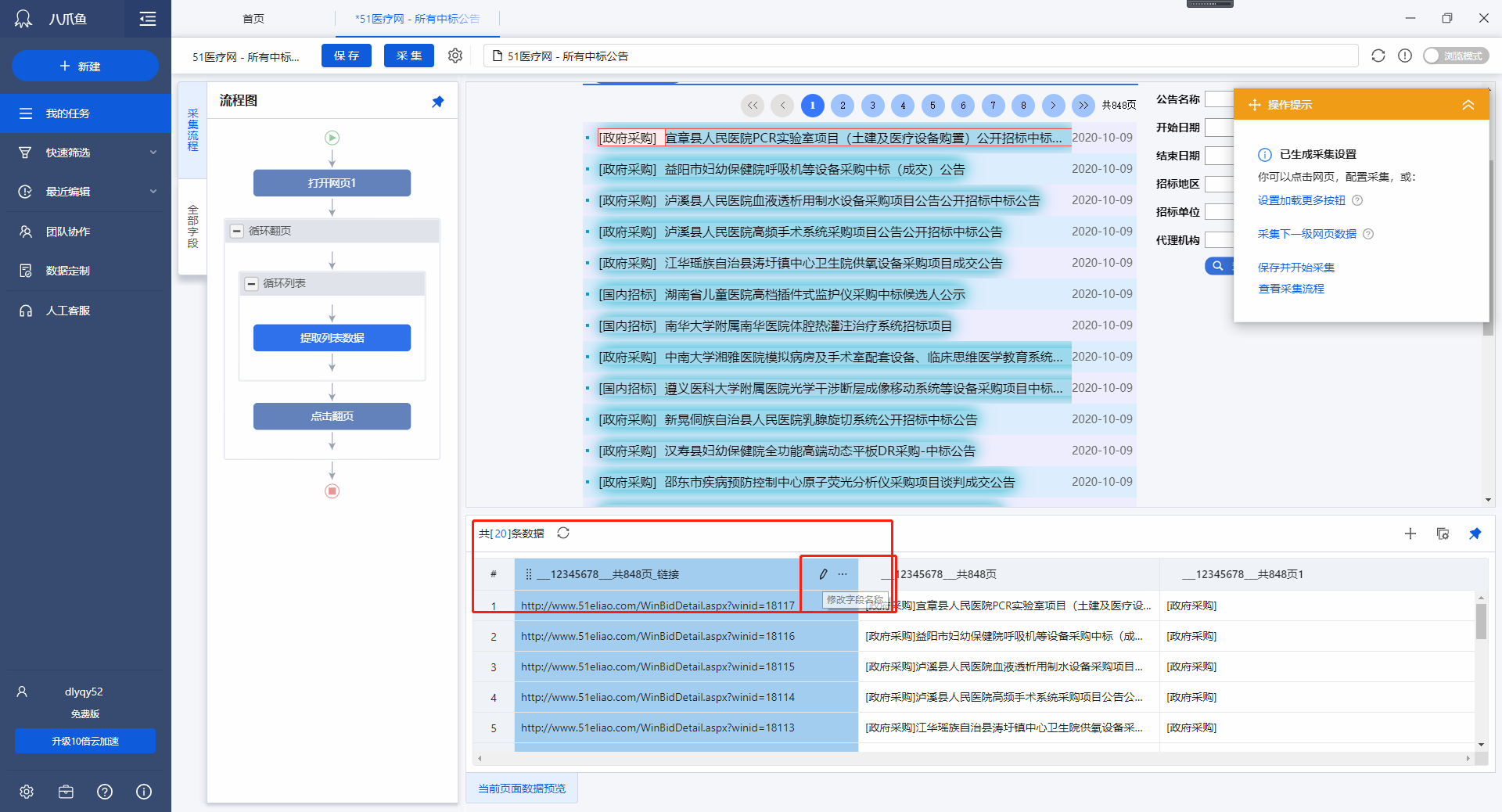Open settings gear at sidebar bottom

click(x=27, y=792)
